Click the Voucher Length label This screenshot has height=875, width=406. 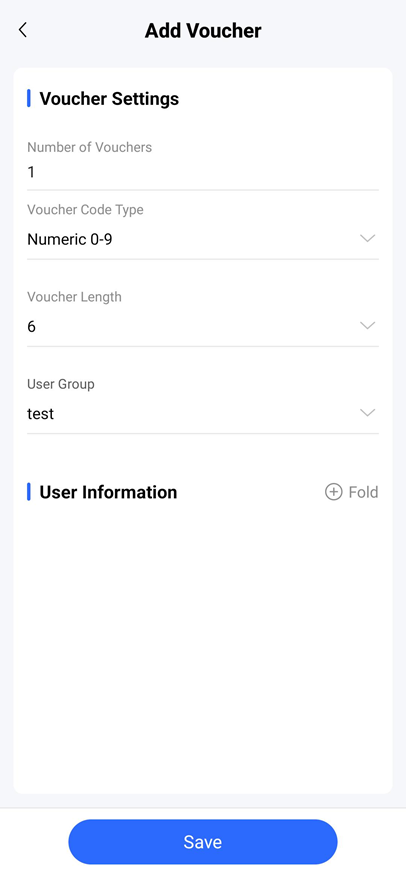pyautogui.click(x=74, y=297)
